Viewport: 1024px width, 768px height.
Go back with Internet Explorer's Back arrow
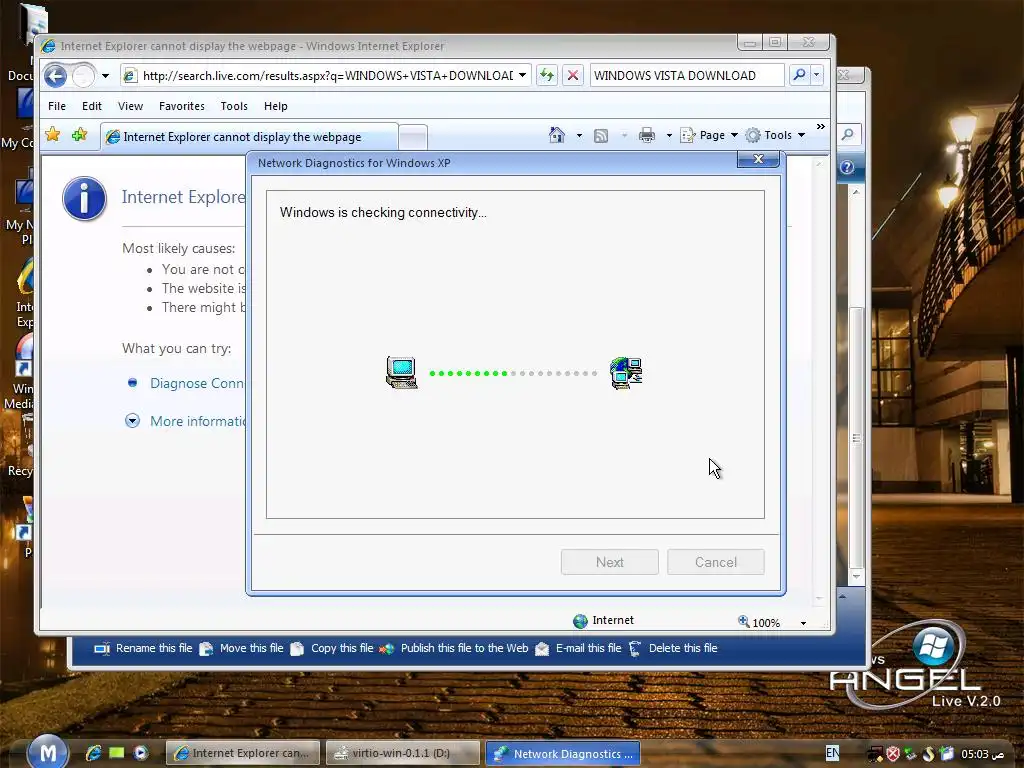point(56,76)
